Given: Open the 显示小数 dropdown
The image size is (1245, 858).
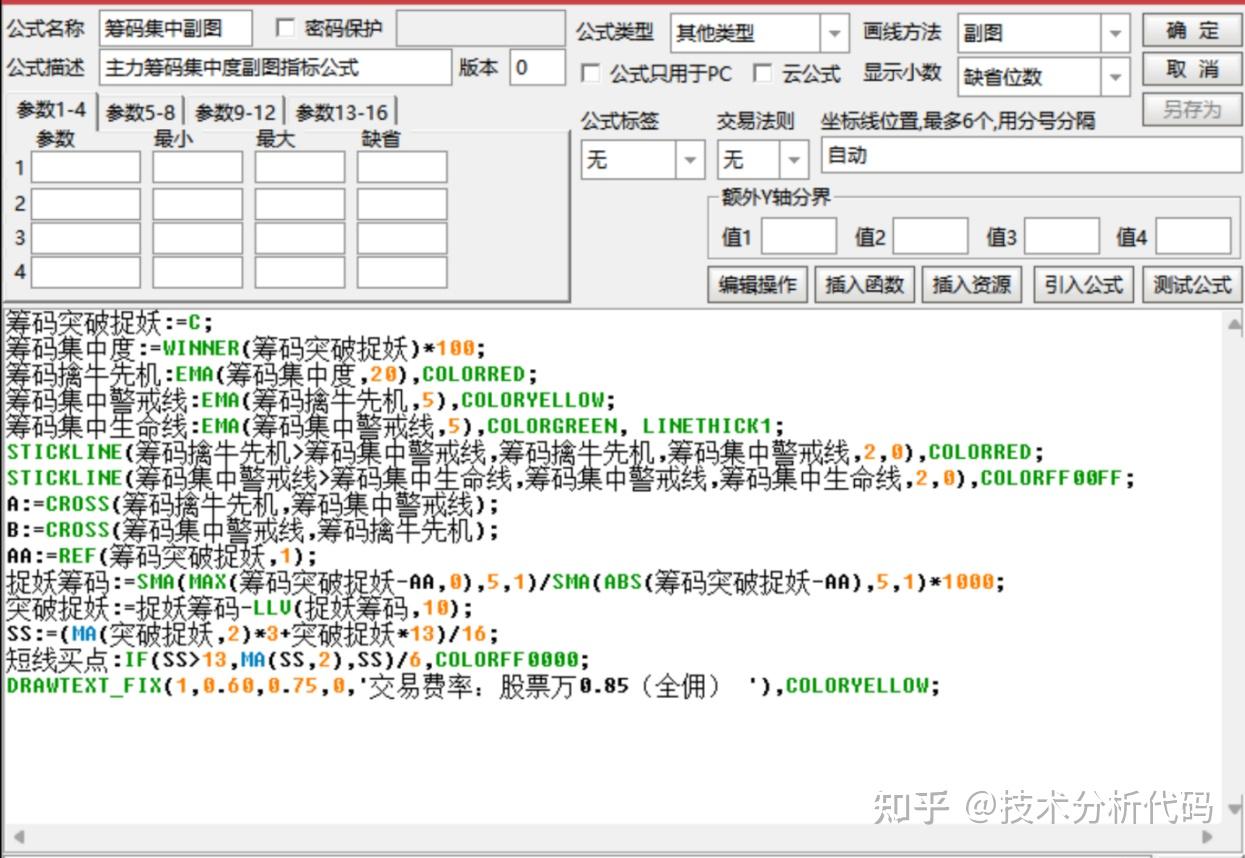Looking at the screenshot, I should coord(1117,76).
